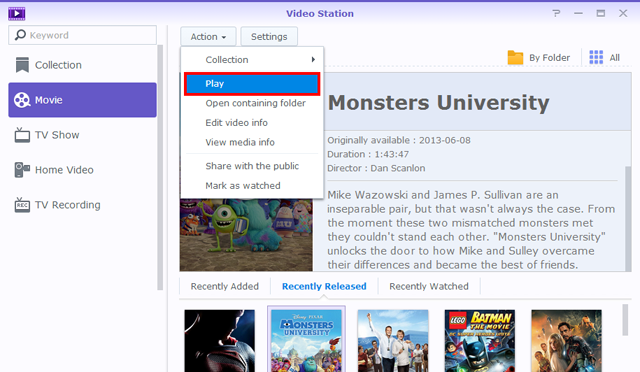Expand the Collection submenu arrow
This screenshot has height=372, width=640.
313,60
